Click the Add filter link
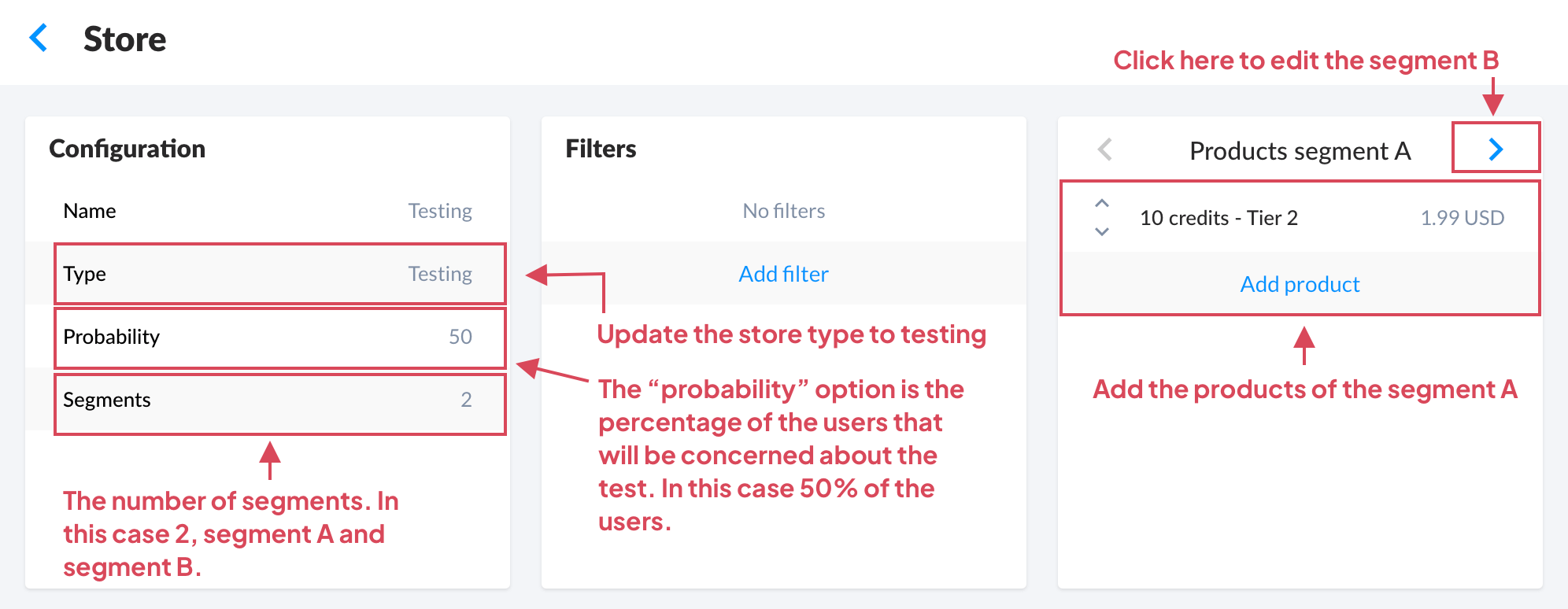 tap(783, 274)
